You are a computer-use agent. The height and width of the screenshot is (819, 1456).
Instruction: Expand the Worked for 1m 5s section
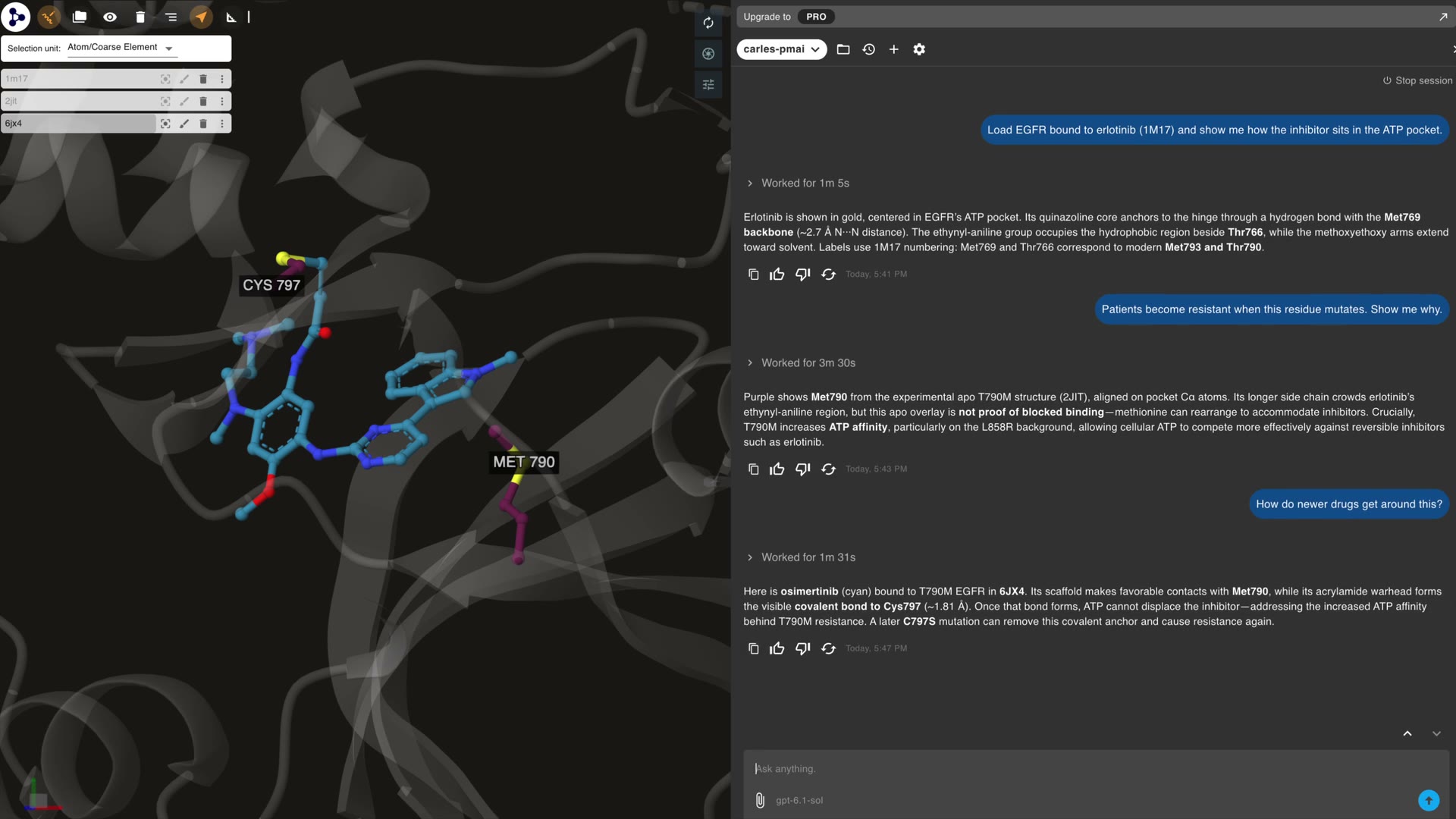pos(798,183)
